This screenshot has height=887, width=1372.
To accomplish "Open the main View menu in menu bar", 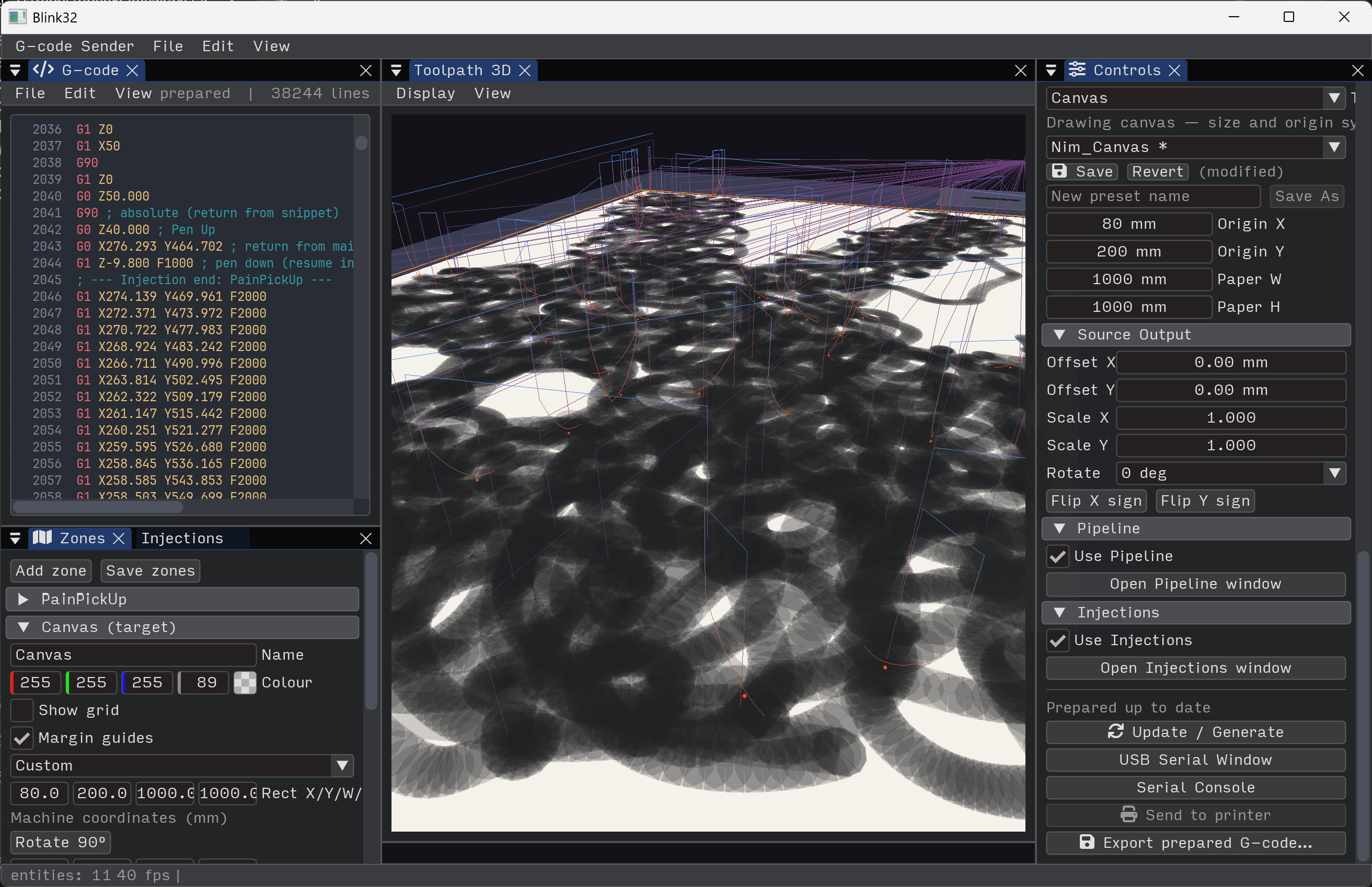I will [271, 46].
